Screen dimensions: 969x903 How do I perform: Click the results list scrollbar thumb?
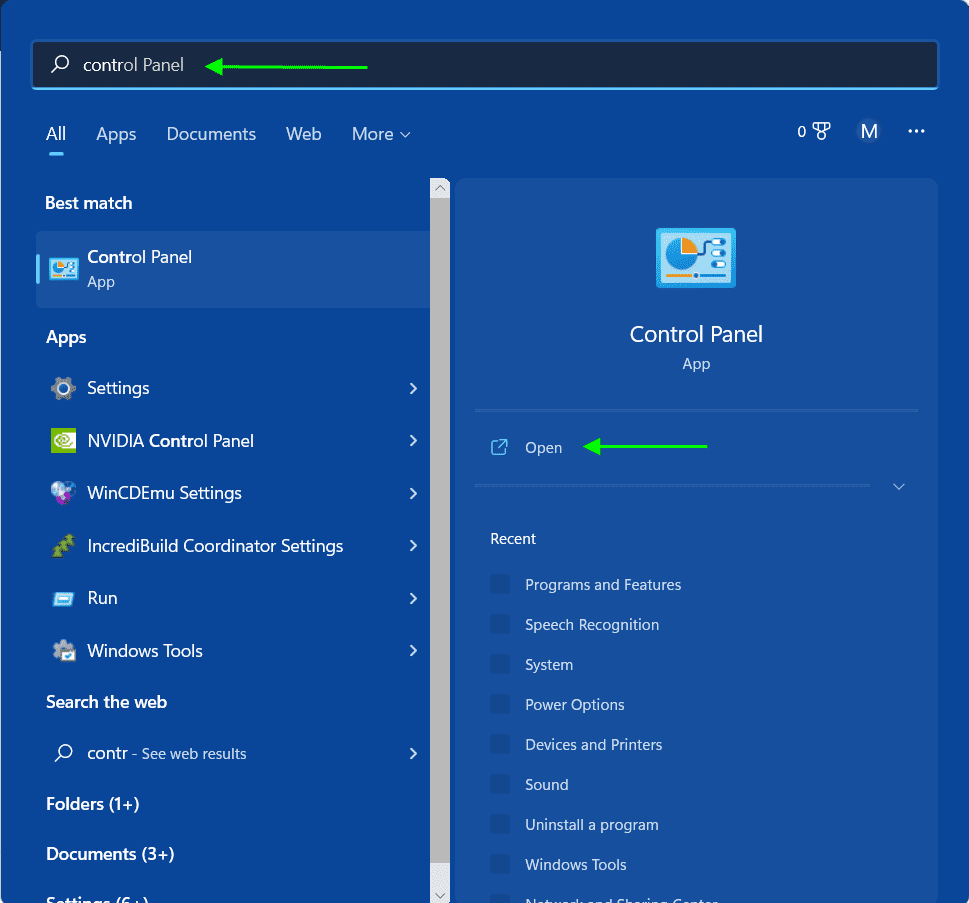(x=440, y=530)
